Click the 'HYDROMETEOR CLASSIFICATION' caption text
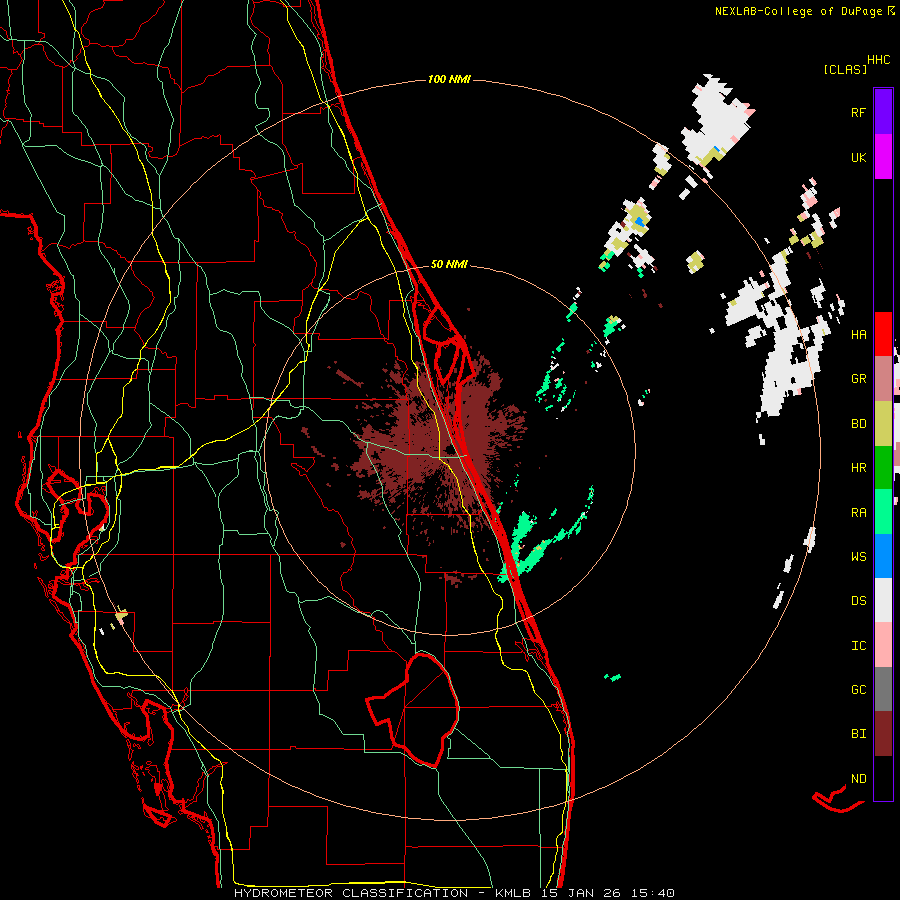The width and height of the screenshot is (900, 900). 351,893
